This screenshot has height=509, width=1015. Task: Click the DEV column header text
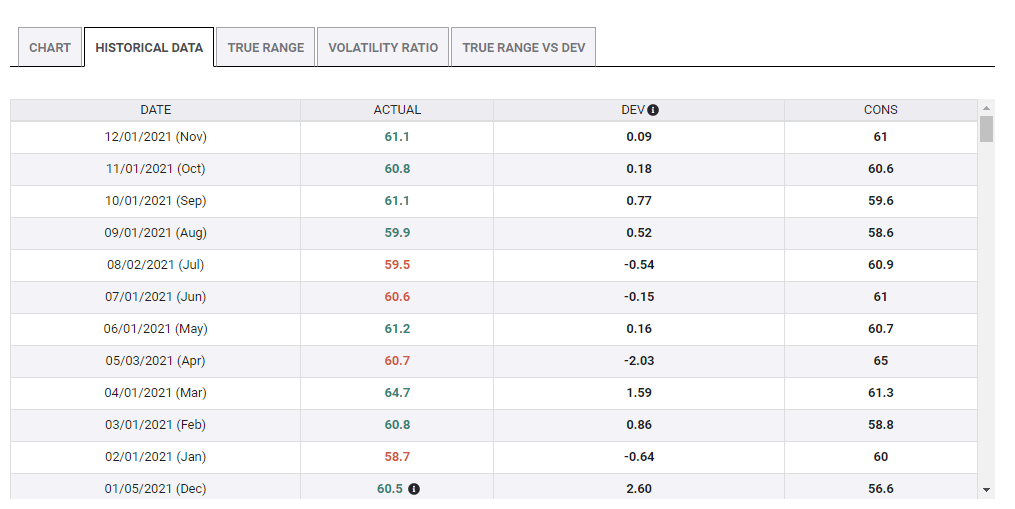click(632, 110)
